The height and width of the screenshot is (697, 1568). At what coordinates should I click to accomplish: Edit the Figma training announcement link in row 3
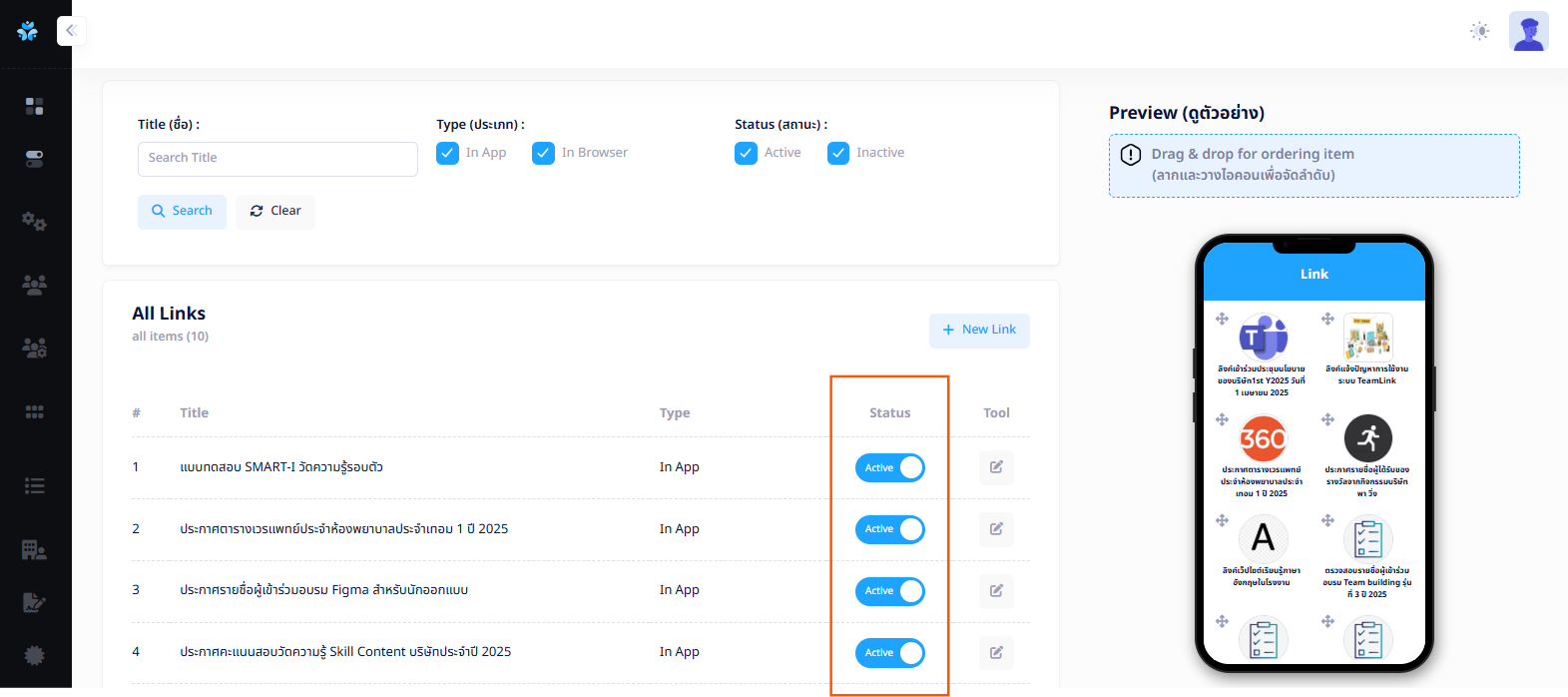(x=996, y=591)
